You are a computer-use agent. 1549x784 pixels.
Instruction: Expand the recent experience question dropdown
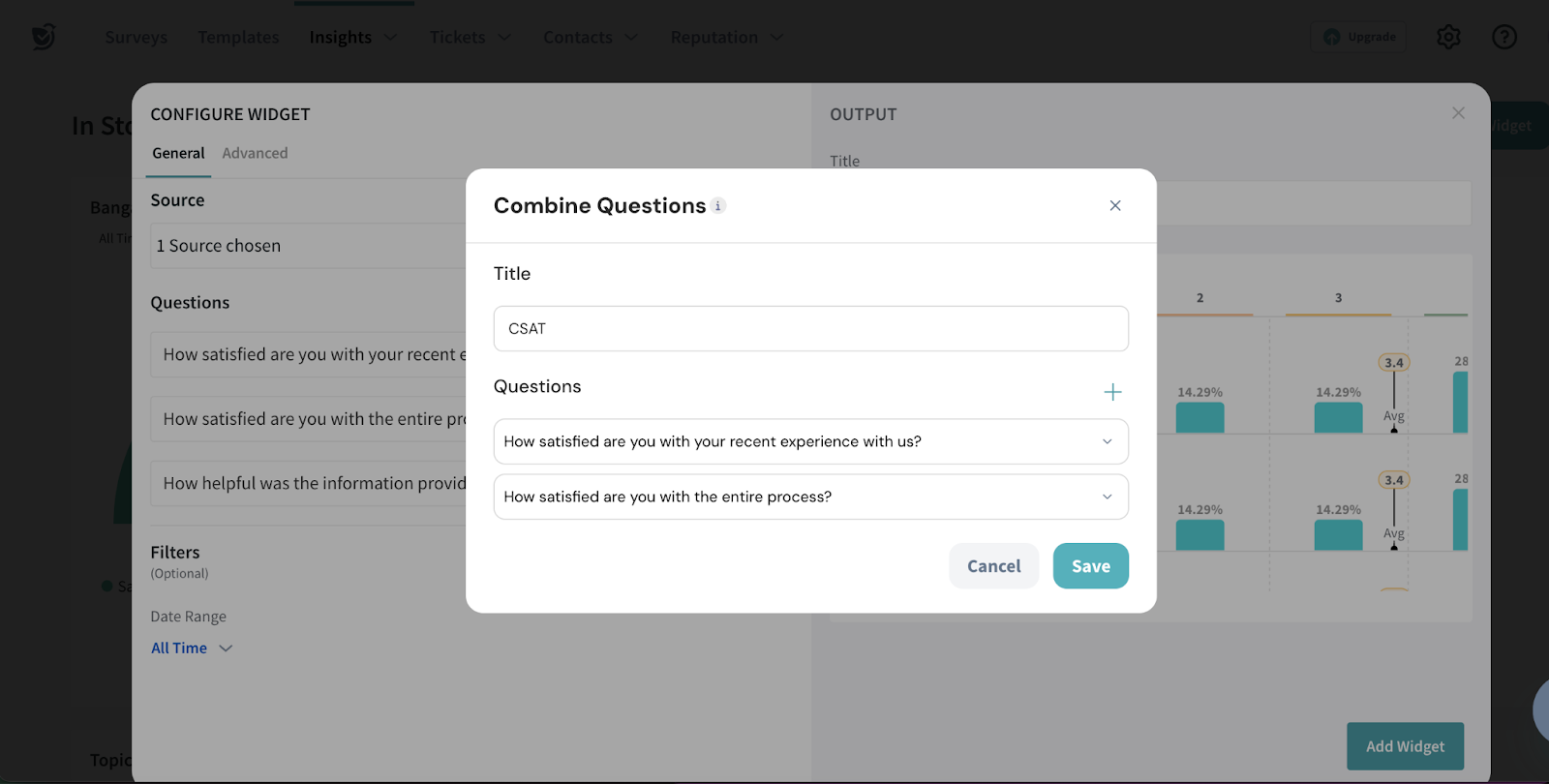click(x=1107, y=441)
